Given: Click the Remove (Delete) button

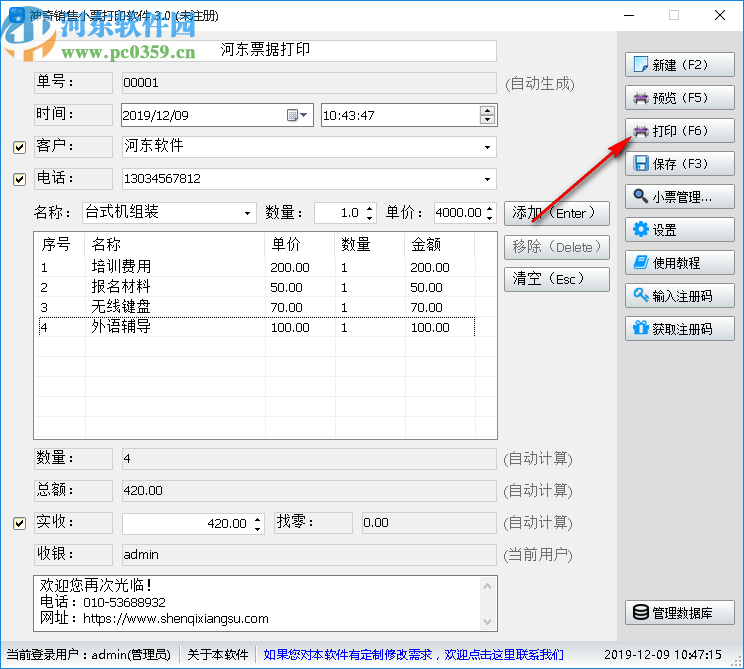Looking at the screenshot, I should 557,247.
